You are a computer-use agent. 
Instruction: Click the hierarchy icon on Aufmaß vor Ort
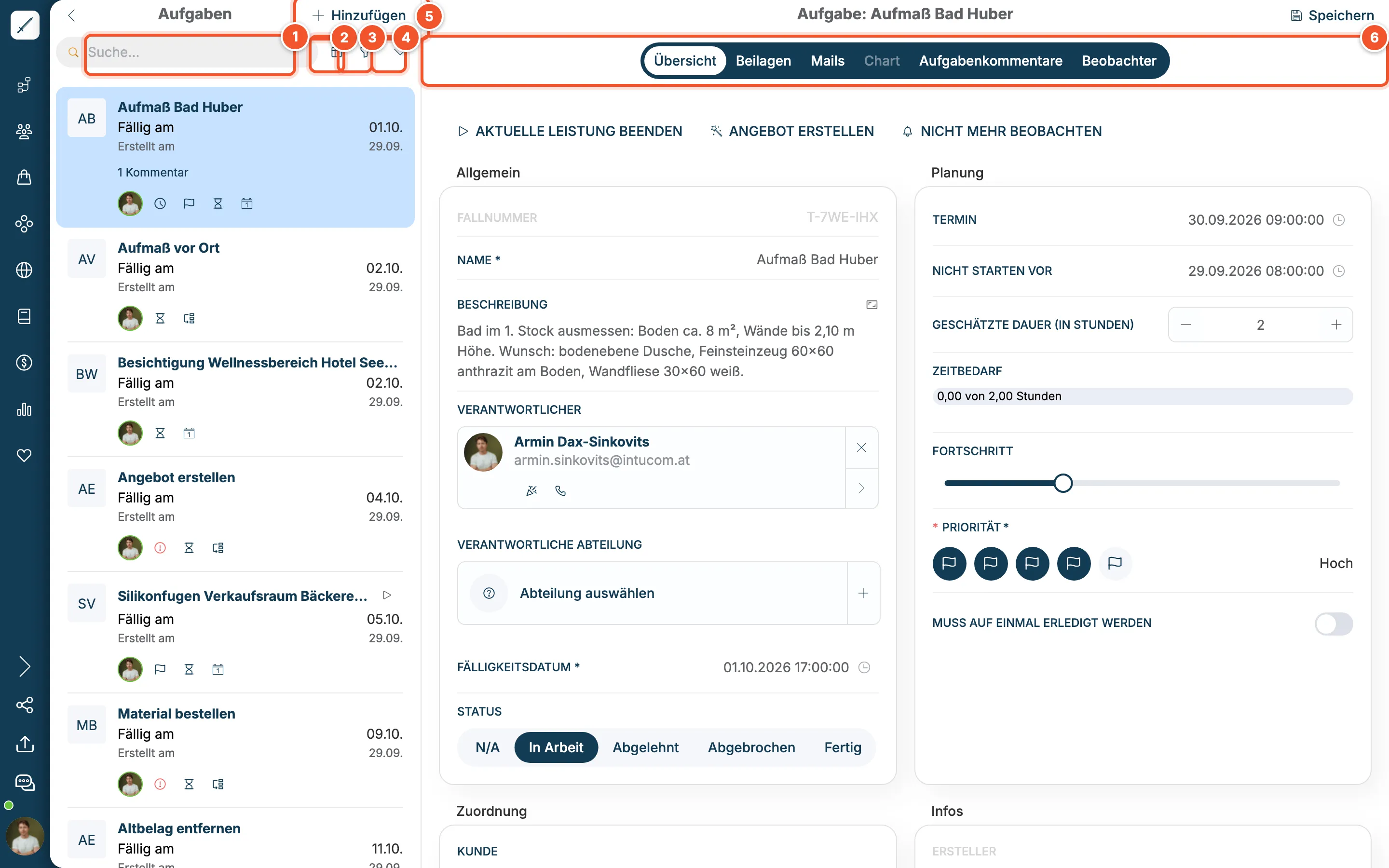pos(189,319)
